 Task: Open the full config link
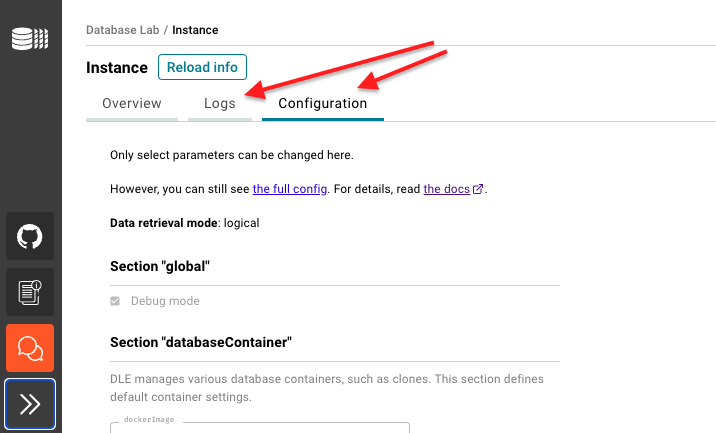pos(290,189)
